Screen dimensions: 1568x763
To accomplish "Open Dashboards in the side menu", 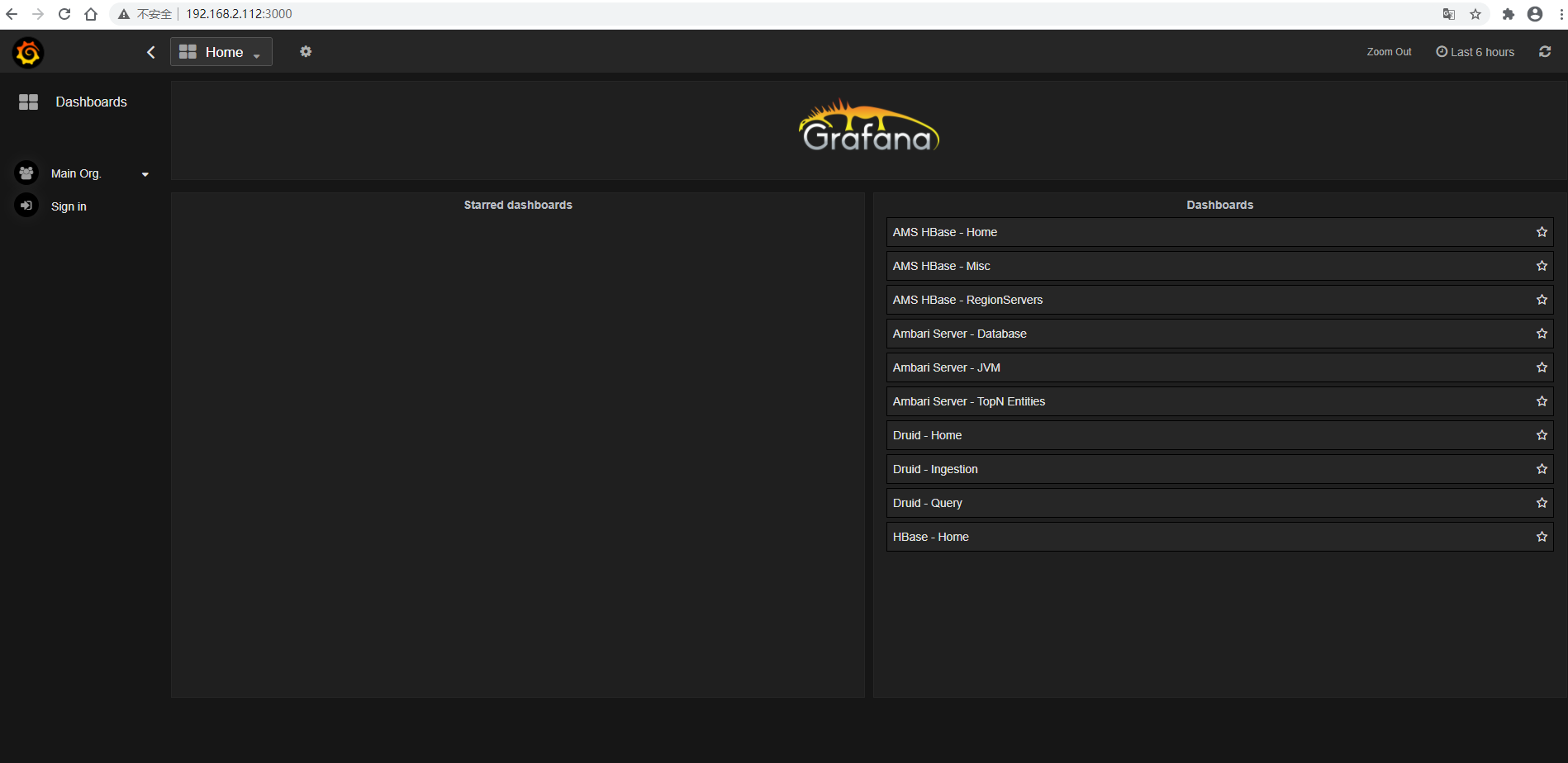I will point(91,102).
